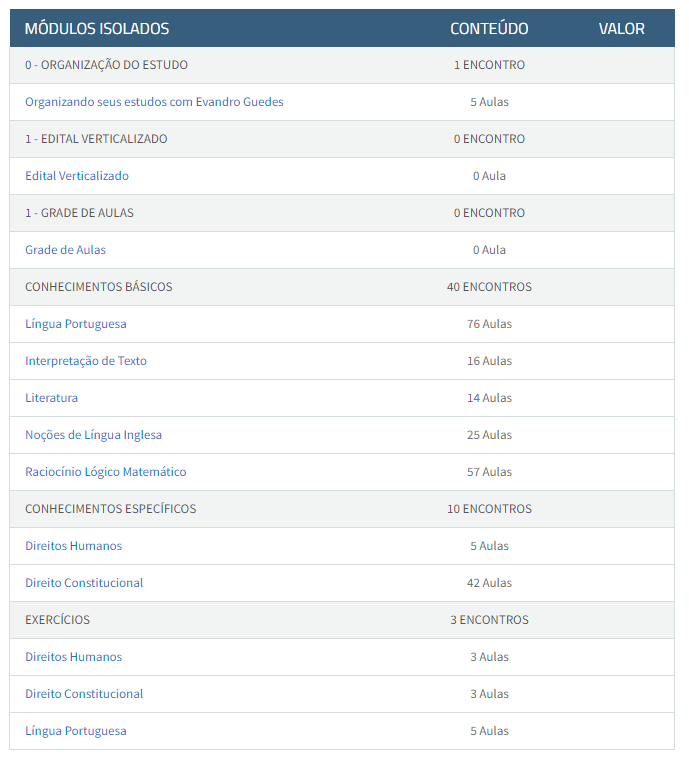Viewport: 689px width, 763px height.
Task: Click the Conhecimentos Básicos section header
Action: (x=98, y=287)
